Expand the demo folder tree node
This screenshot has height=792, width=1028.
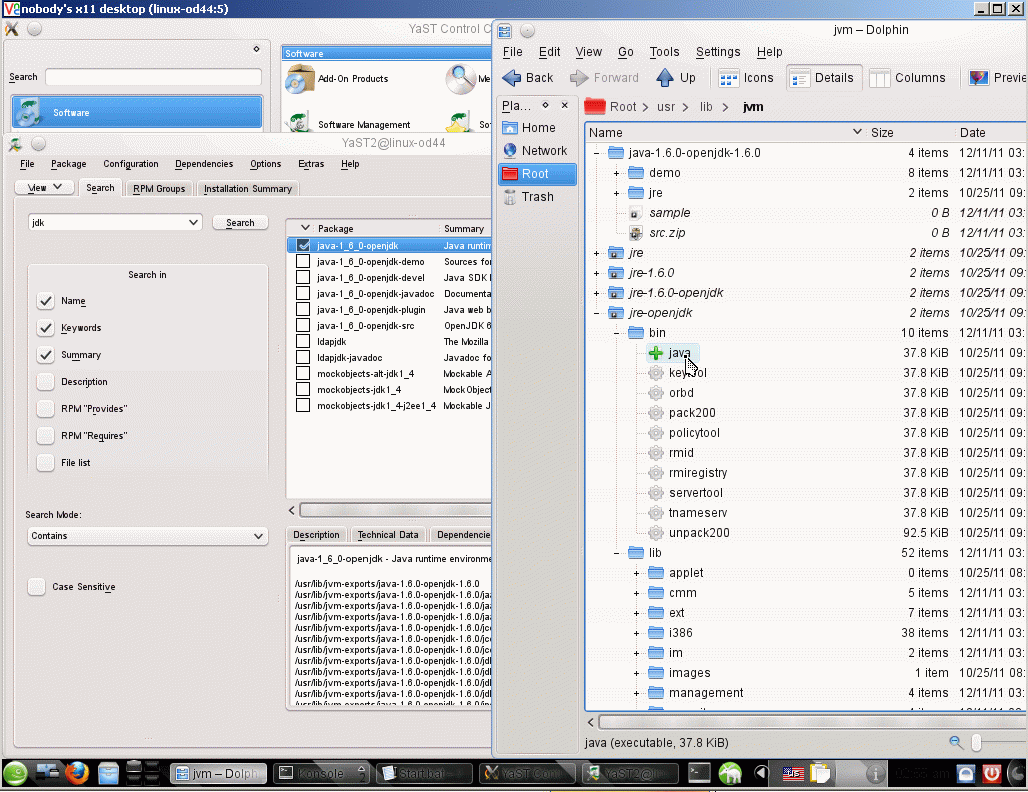pyautogui.click(x=616, y=173)
